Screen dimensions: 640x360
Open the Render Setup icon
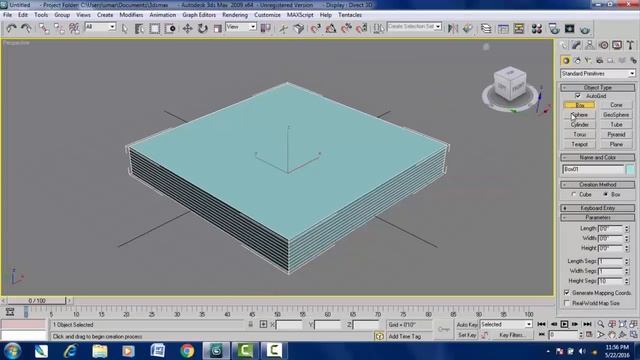click(554, 29)
